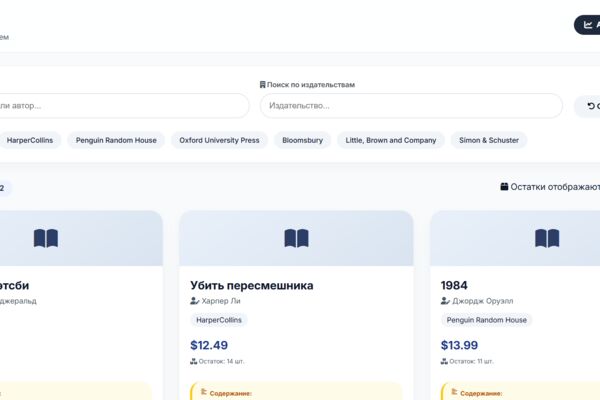Click the author icon beside Джордж Оруэлл
The image size is (600, 400).
445,301
